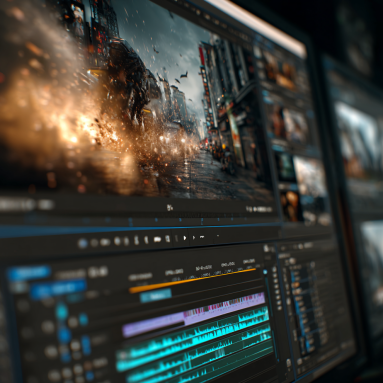
Task: Click the round blue icon starting the transport bar
Action: tap(83, 243)
